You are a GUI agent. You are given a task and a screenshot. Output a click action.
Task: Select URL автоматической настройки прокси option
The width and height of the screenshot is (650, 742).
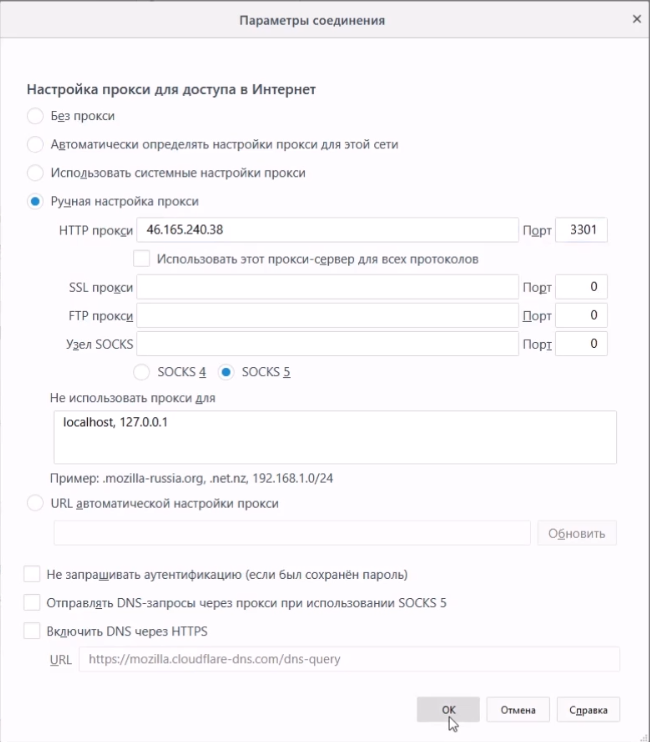(36, 503)
